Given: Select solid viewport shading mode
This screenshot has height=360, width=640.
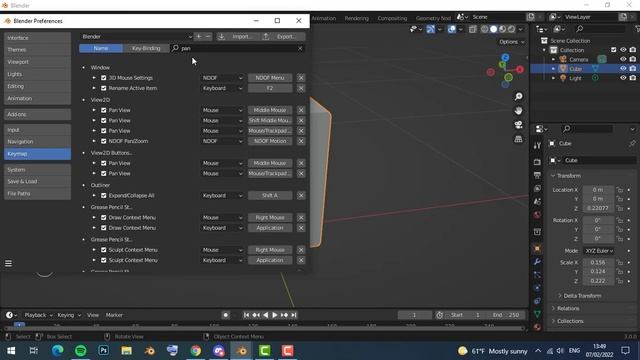Looking at the screenshot, I should [493, 29].
